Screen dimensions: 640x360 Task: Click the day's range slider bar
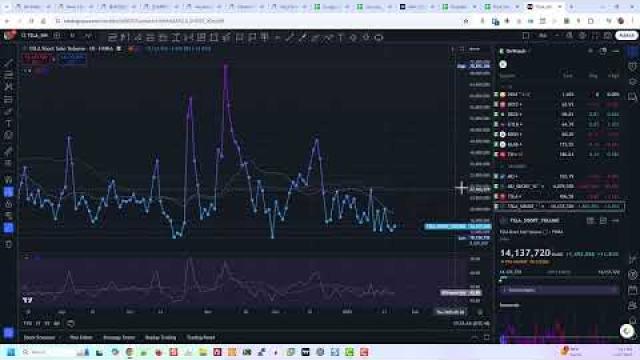(x=560, y=278)
